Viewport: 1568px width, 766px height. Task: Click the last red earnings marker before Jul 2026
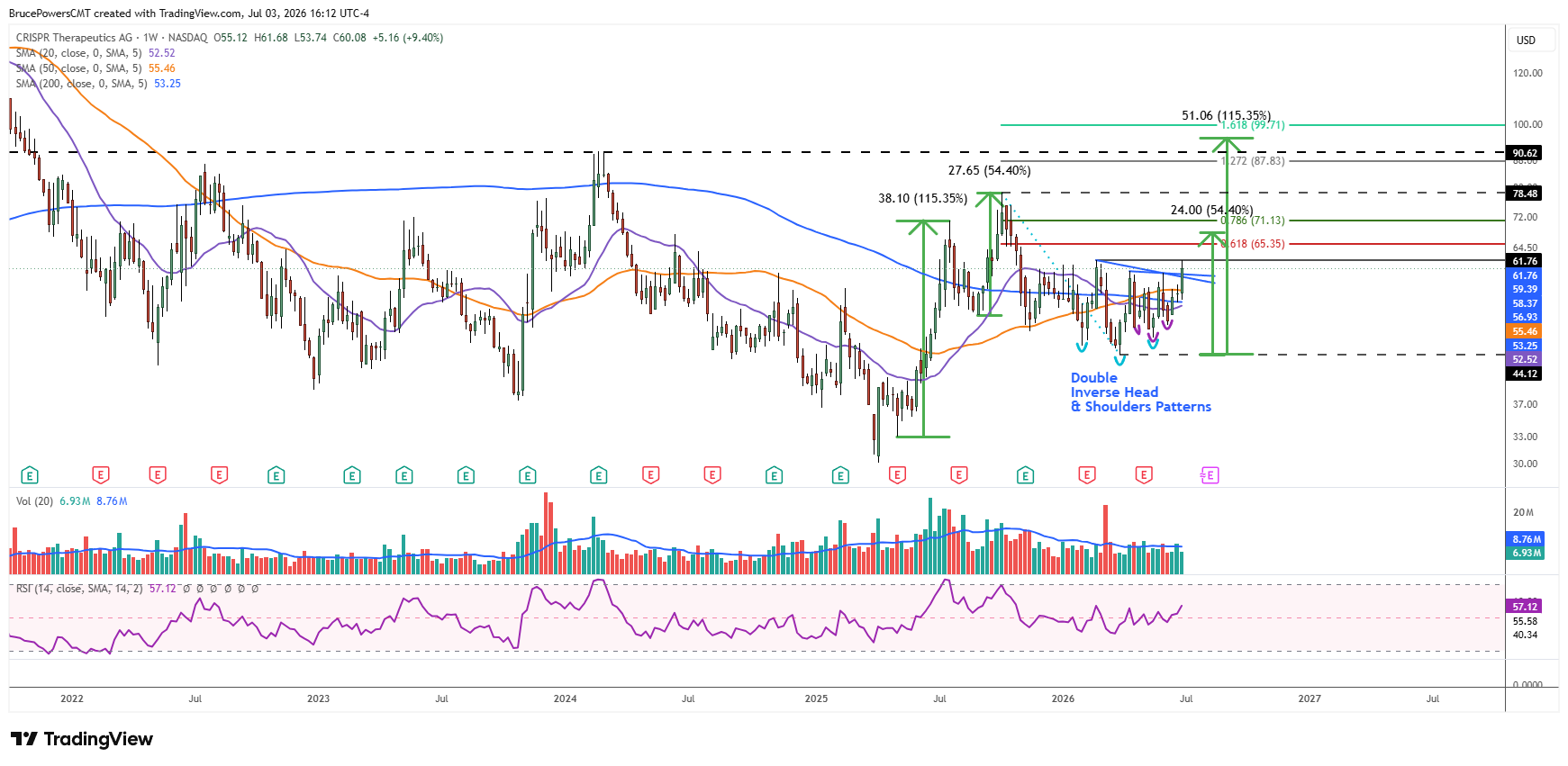[x=1144, y=475]
